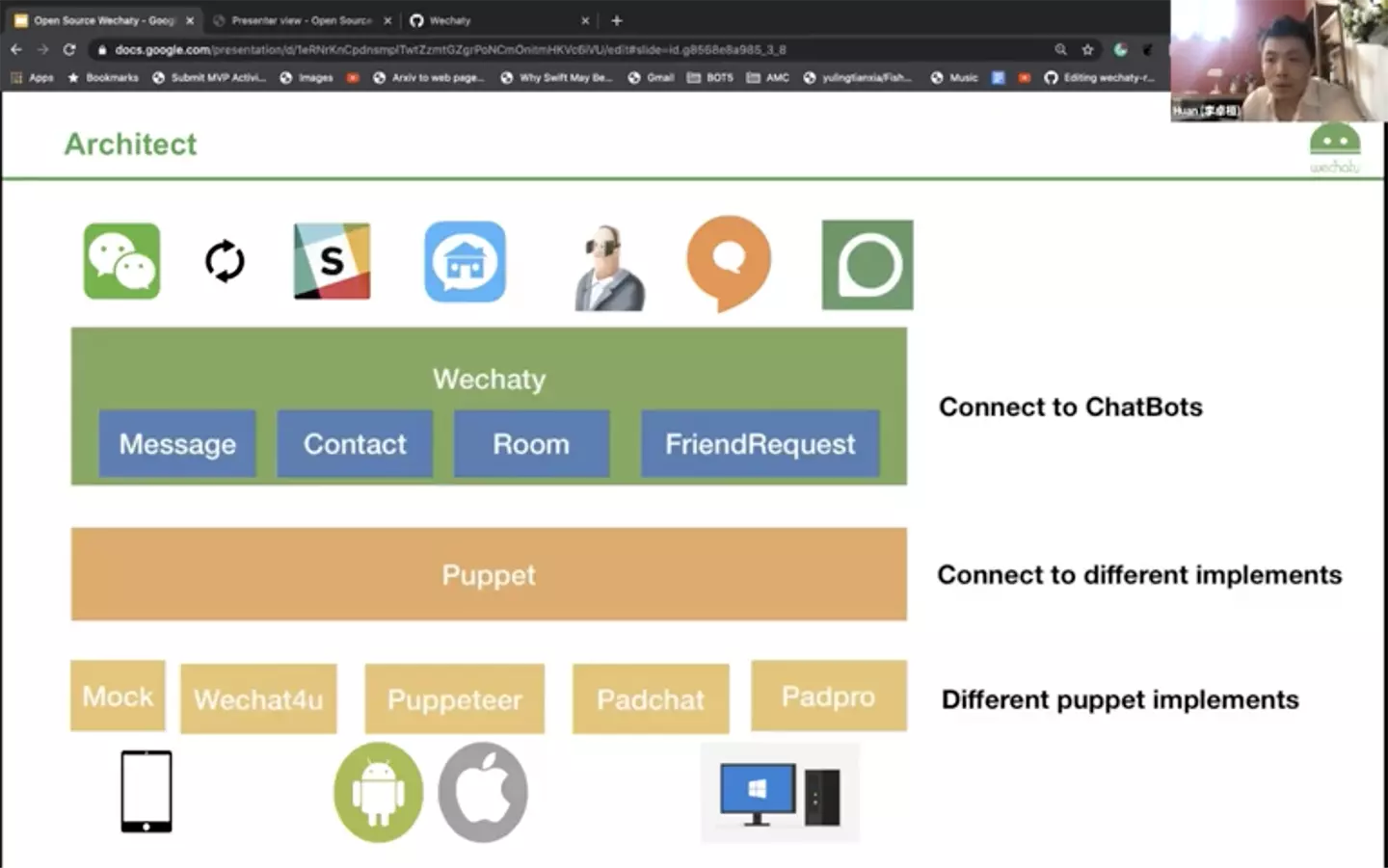Image resolution: width=1388 pixels, height=868 pixels.
Task: Click the man with sunglasses figure icon
Action: [609, 269]
